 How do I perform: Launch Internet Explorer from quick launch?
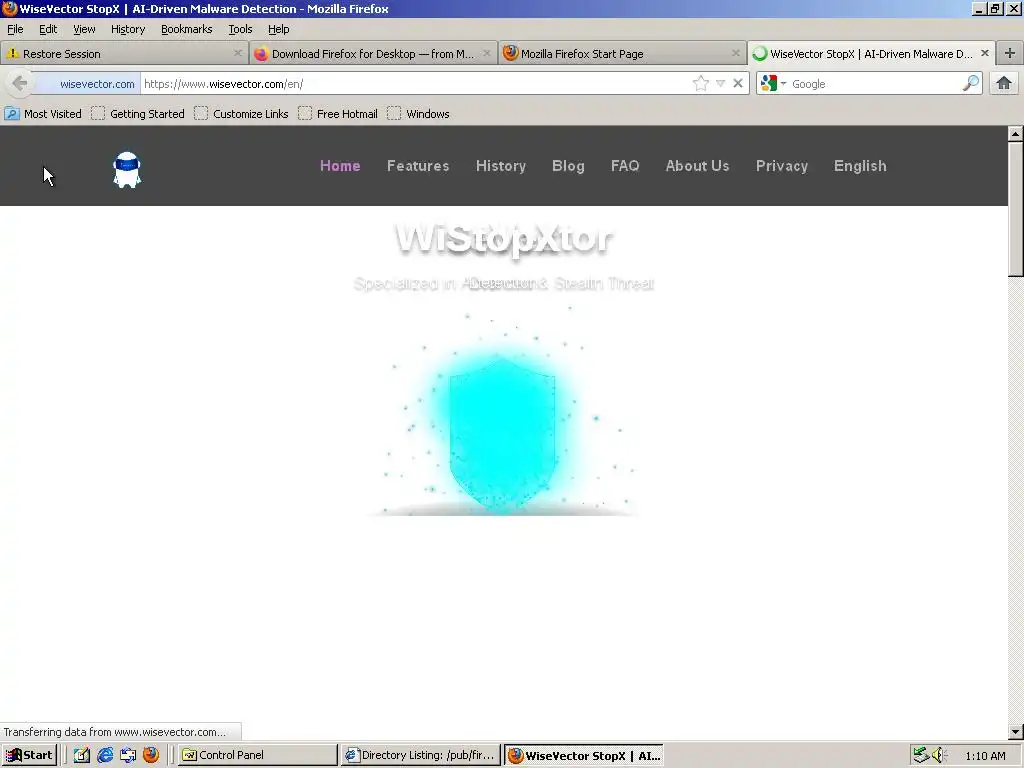104,755
